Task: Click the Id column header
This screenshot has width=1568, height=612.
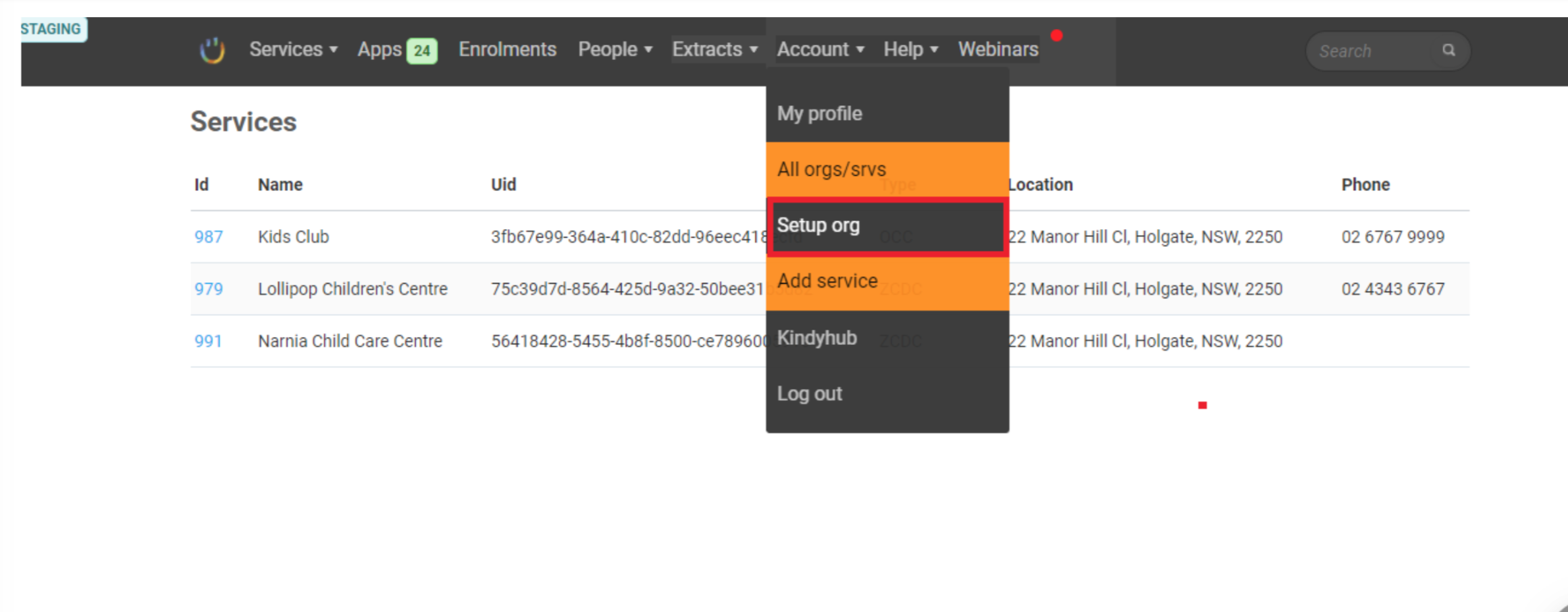Action: pos(201,185)
